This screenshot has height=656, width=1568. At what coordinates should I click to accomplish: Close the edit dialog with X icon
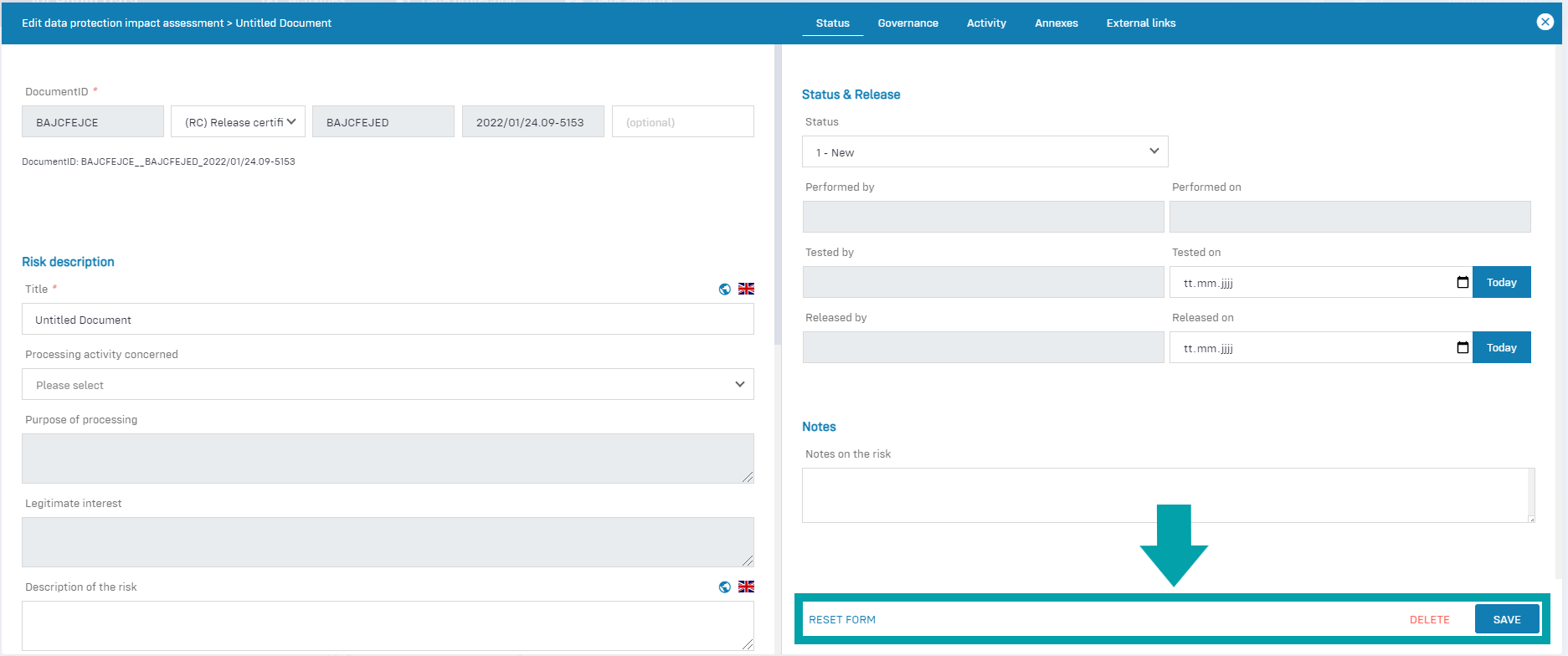click(1545, 22)
